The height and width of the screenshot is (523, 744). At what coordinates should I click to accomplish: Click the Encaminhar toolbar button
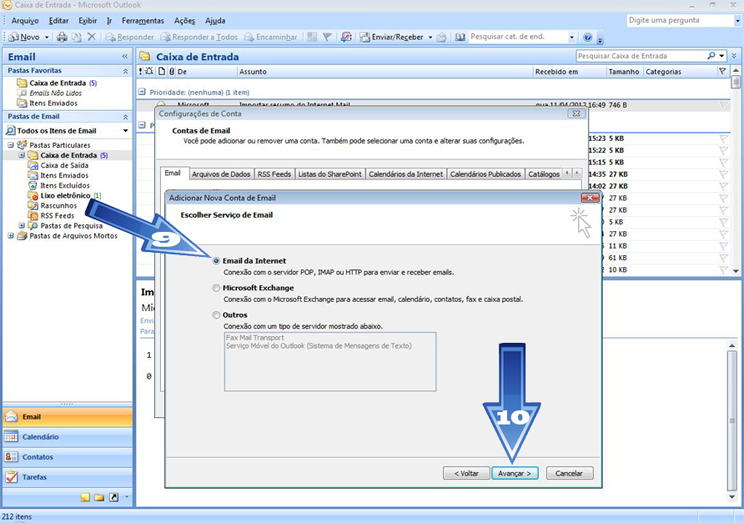pyautogui.click(x=270, y=37)
